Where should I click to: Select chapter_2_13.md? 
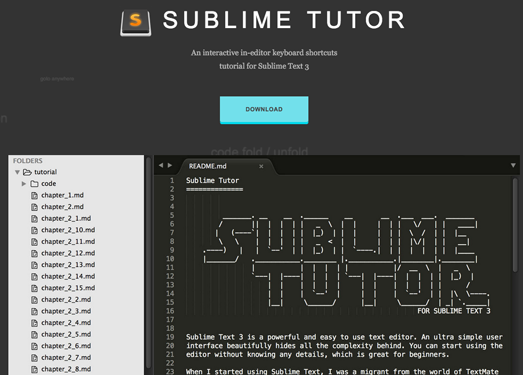point(68,265)
